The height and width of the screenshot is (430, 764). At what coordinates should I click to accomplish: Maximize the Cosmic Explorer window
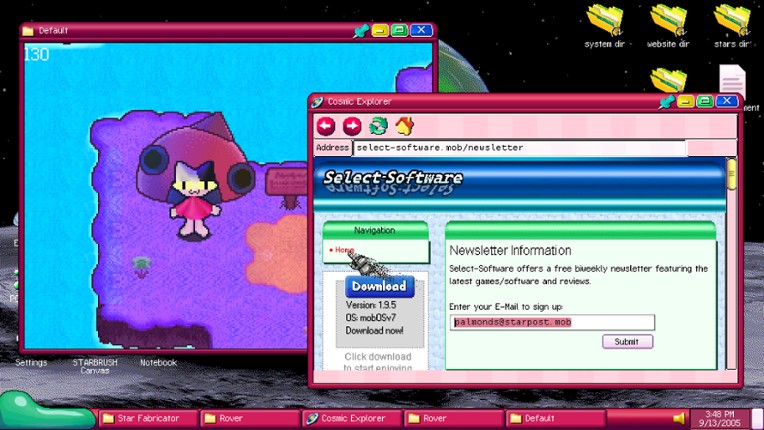point(705,101)
